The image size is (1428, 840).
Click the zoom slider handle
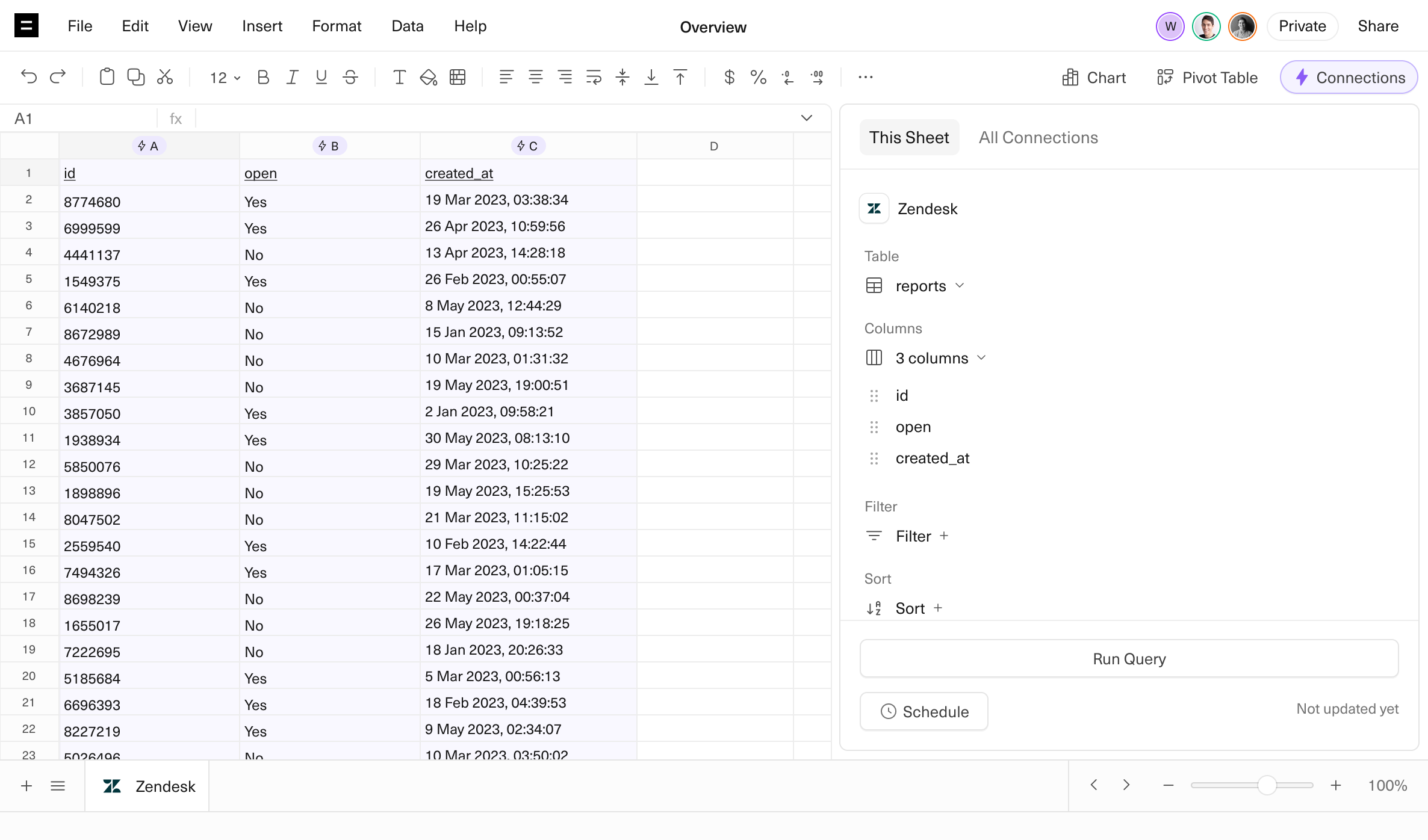(1267, 785)
